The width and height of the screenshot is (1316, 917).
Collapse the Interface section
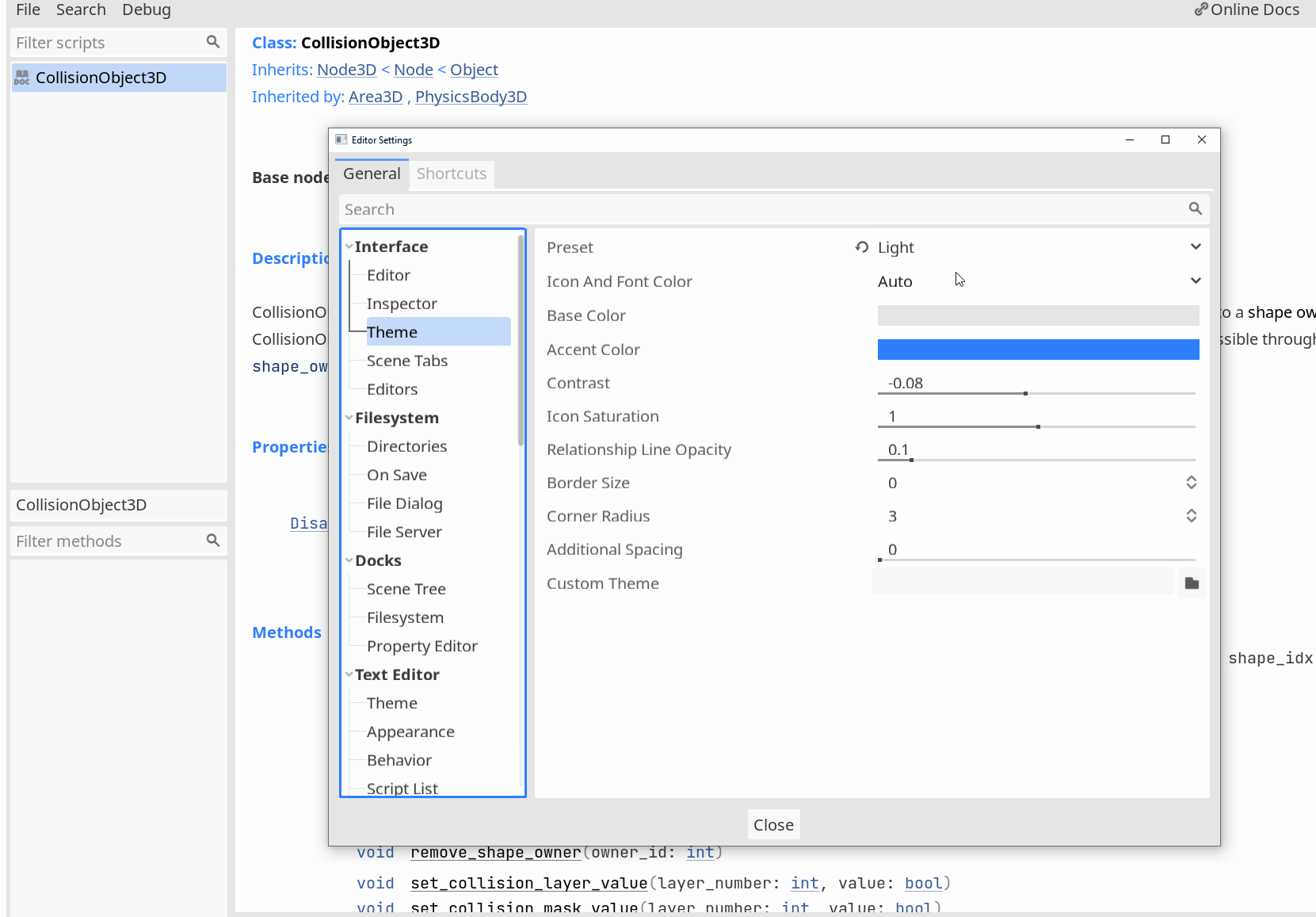349,246
